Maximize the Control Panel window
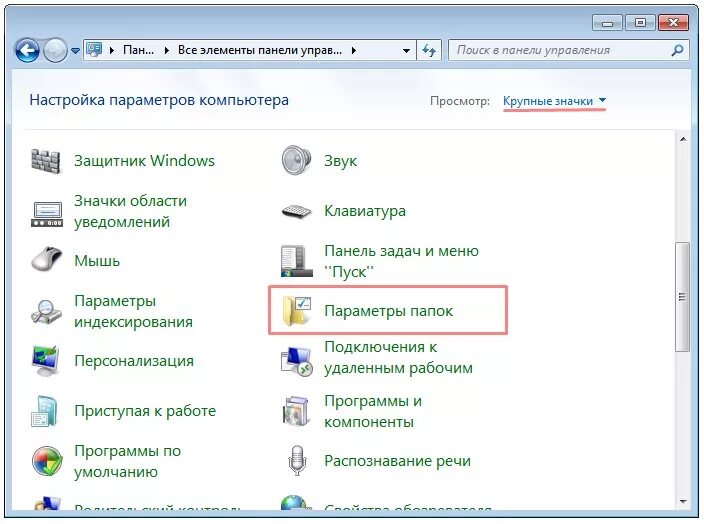704x524 pixels. coord(640,22)
